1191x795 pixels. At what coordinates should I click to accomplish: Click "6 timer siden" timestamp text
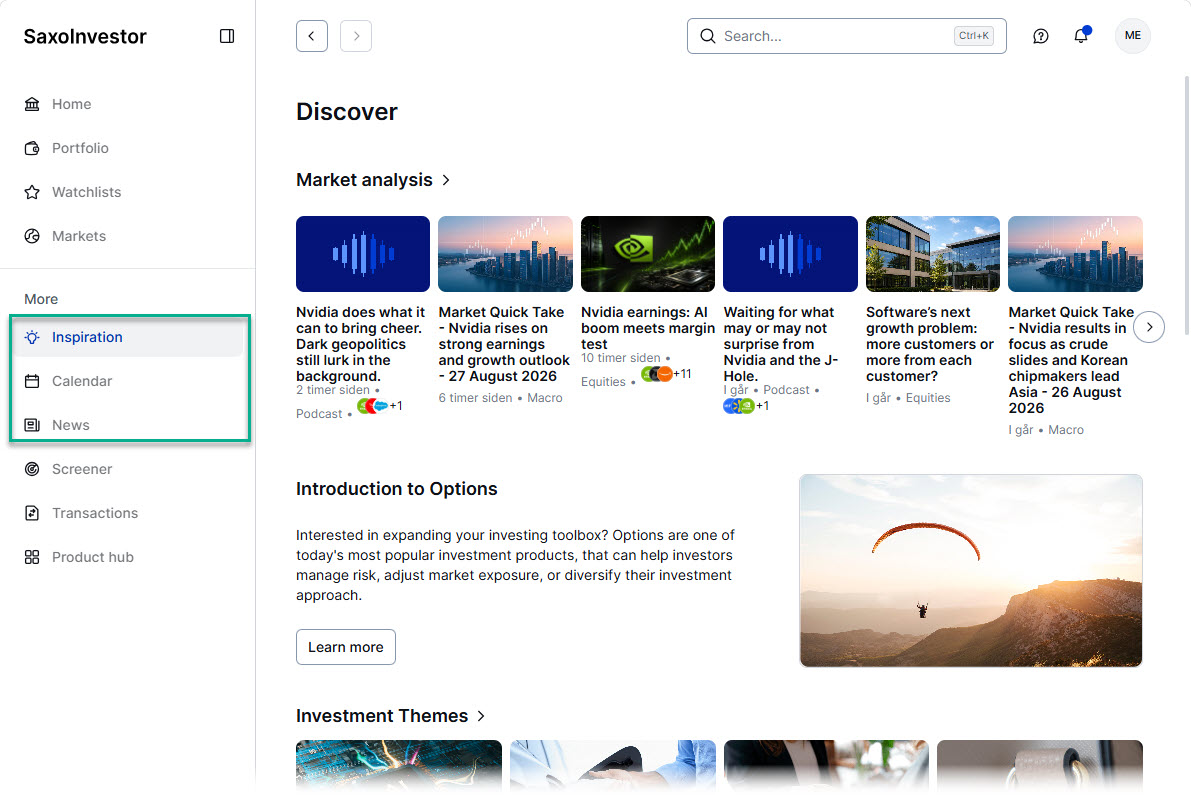(475, 398)
